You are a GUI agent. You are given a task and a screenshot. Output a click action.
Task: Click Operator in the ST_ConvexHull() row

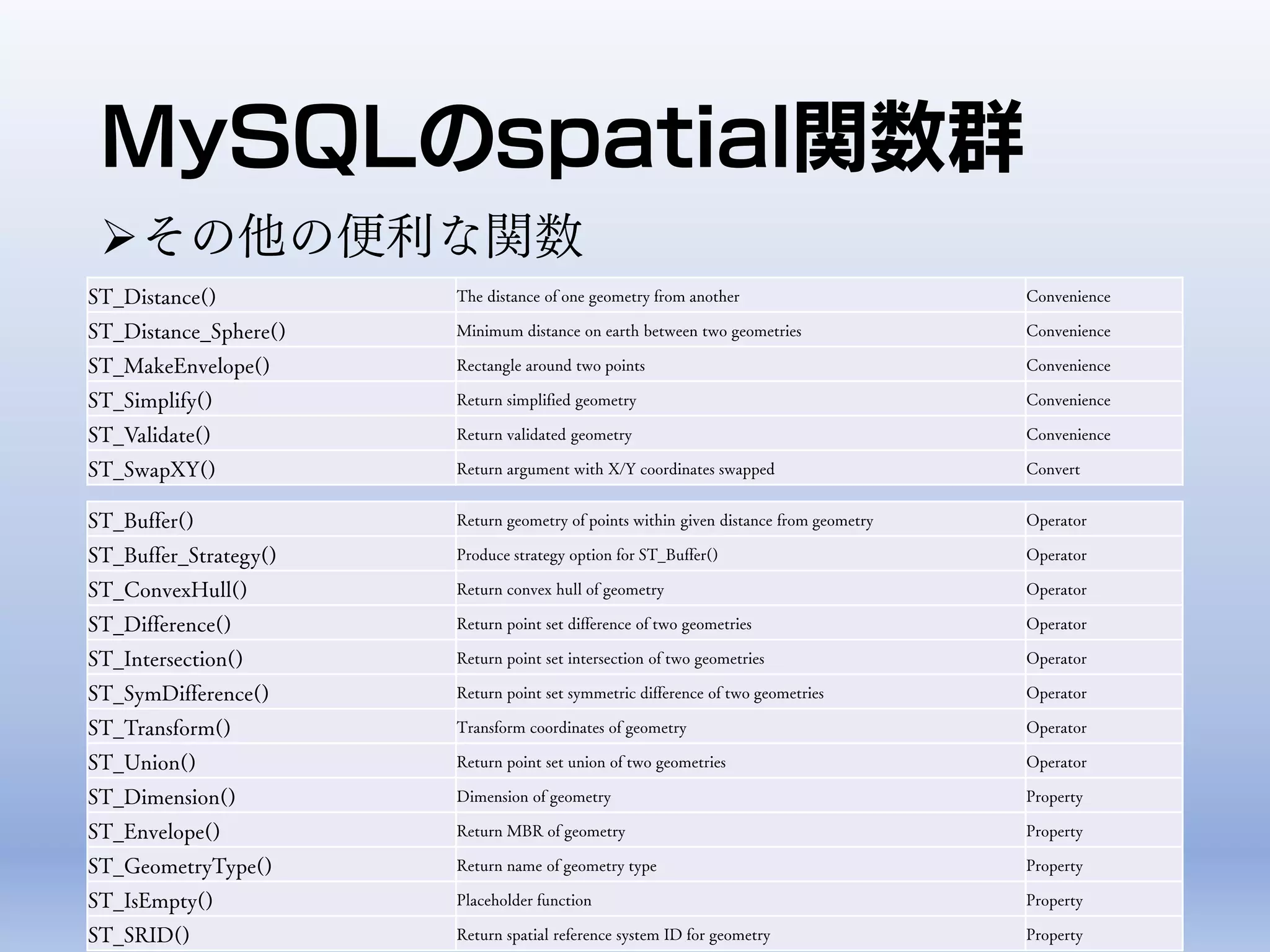pos(1056,591)
